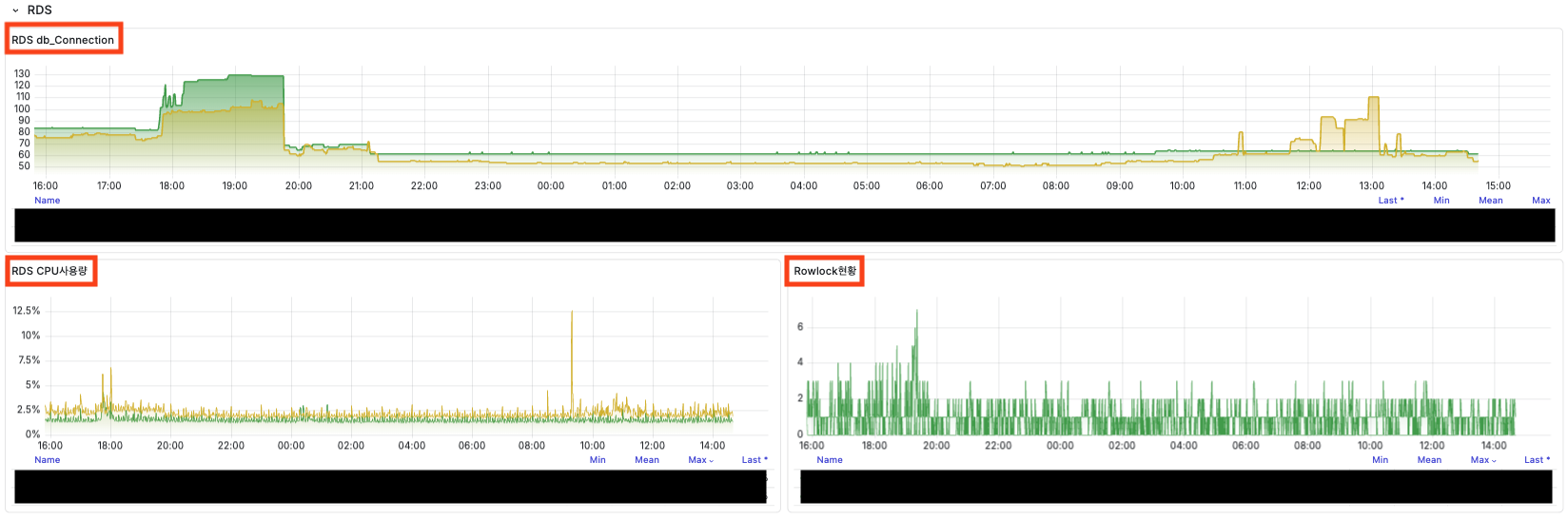1568x520 pixels.
Task: Sort CPU사용량 legend by Name
Action: coord(48,460)
